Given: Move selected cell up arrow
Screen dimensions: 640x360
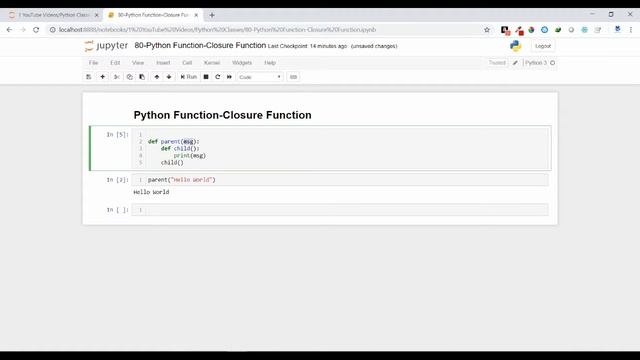Looking at the screenshot, I should point(157,77).
